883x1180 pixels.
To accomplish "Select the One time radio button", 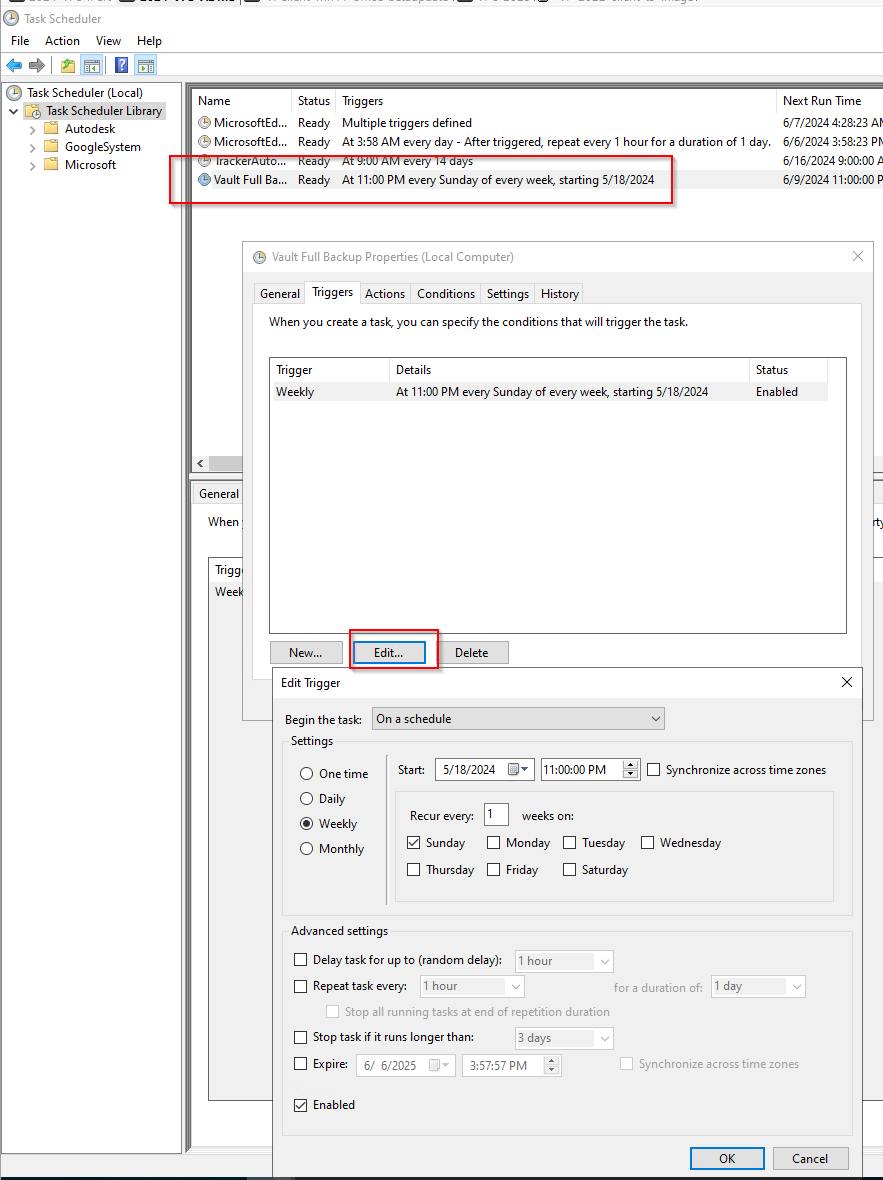I will (308, 772).
